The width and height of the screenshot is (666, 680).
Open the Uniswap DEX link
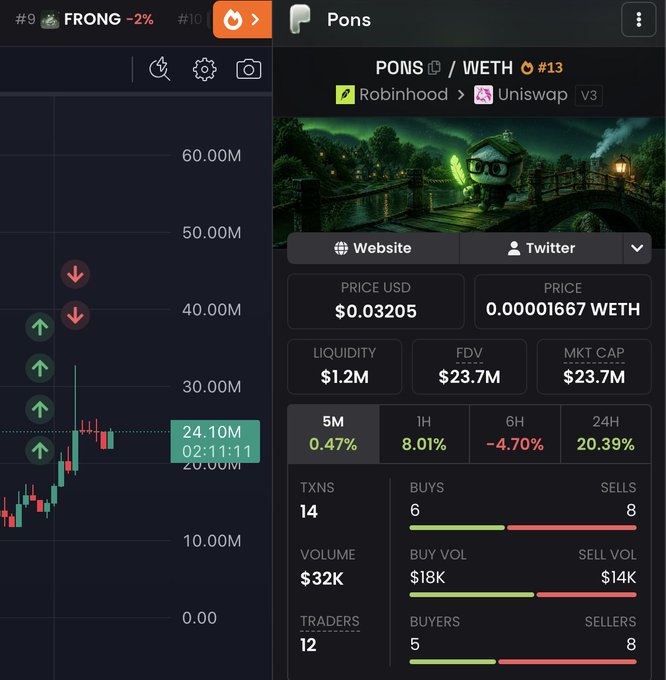(521, 95)
